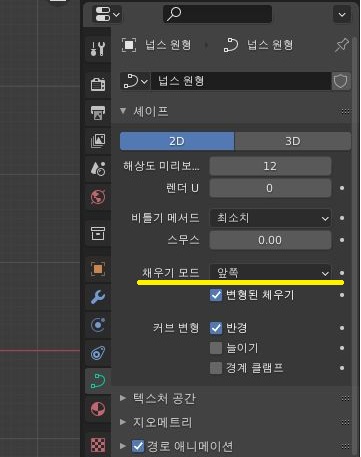
Task: Uncheck the 반경 checkbox
Action: click(x=216, y=328)
